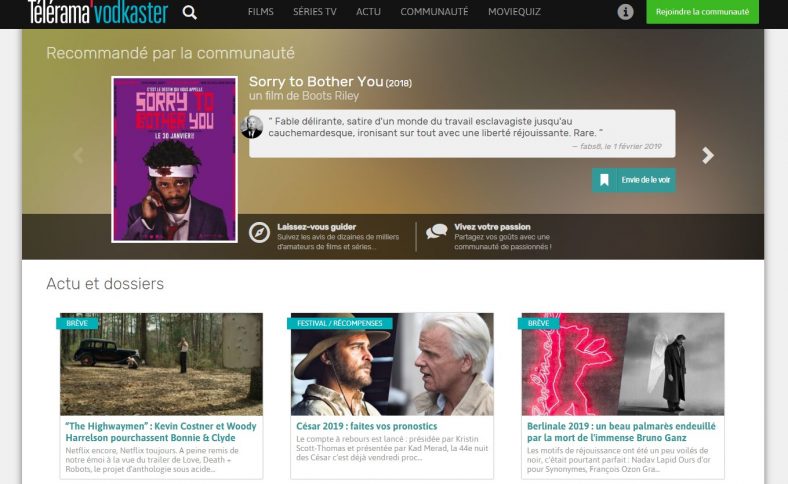The image size is (788, 484).
Task: Click the Berlinale 2019 article summary text
Action: click(x=618, y=460)
